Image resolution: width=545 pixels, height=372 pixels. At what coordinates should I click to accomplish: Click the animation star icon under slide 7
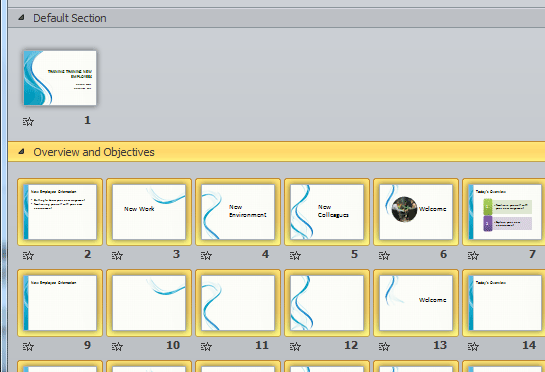pos(473,256)
